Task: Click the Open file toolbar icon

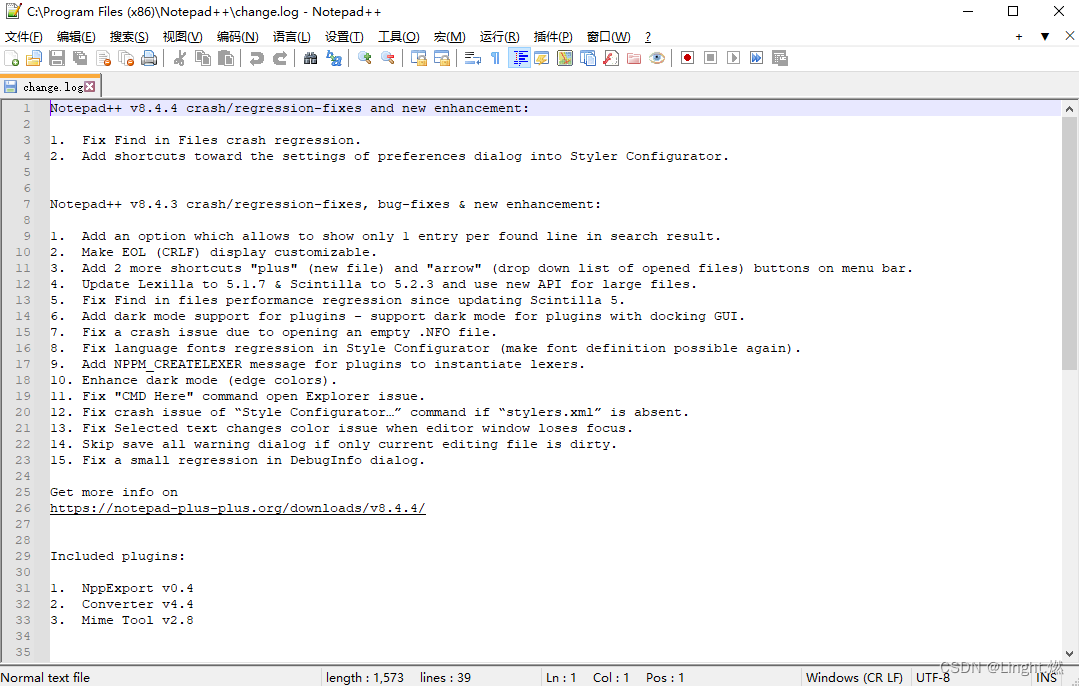Action: [x=34, y=58]
